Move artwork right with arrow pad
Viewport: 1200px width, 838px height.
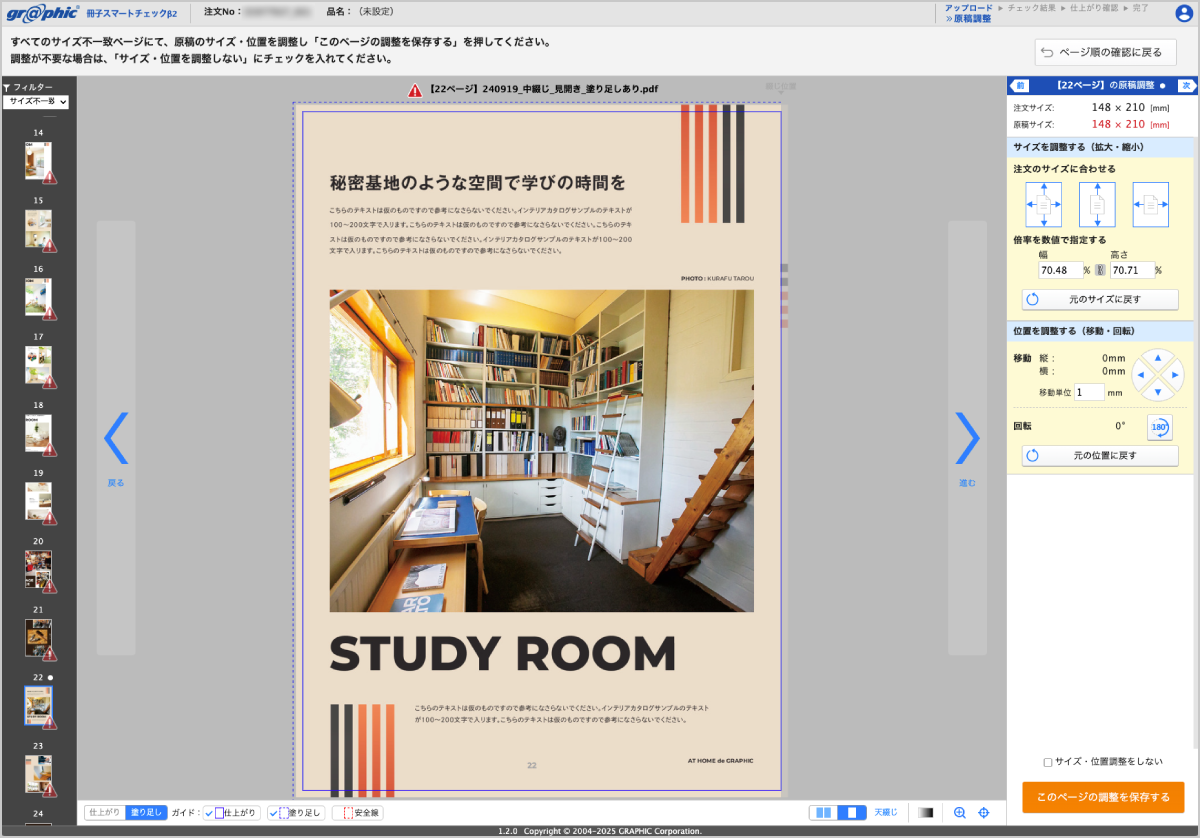point(1175,375)
